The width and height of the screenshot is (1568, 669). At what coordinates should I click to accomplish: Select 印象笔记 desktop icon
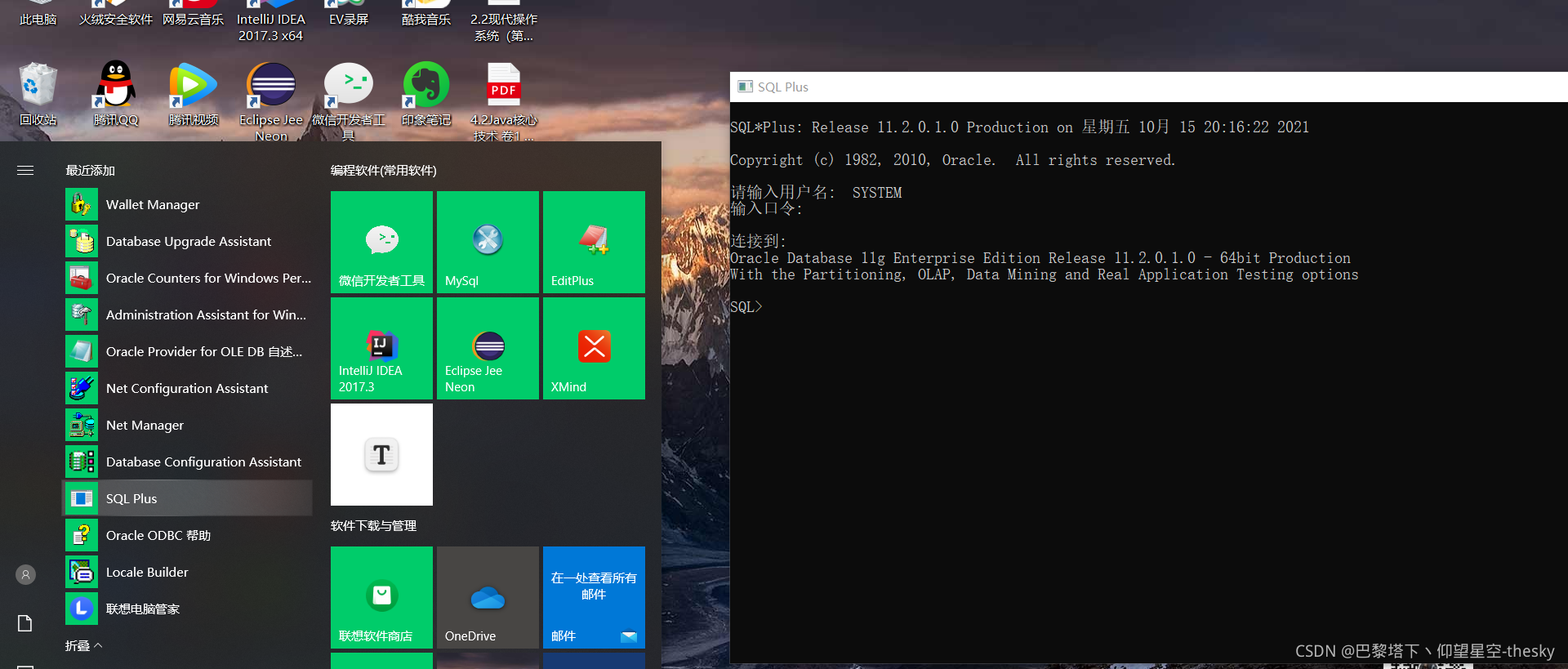pos(426,94)
